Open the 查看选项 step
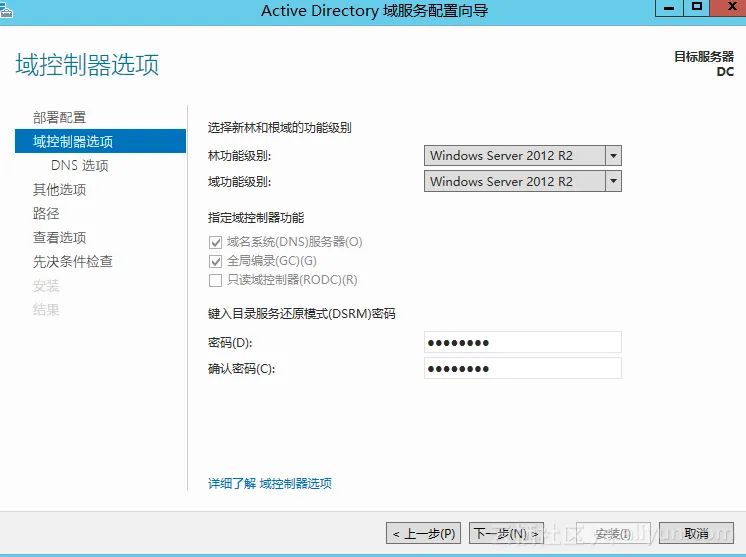The width and height of the screenshot is (746, 557). 59,237
